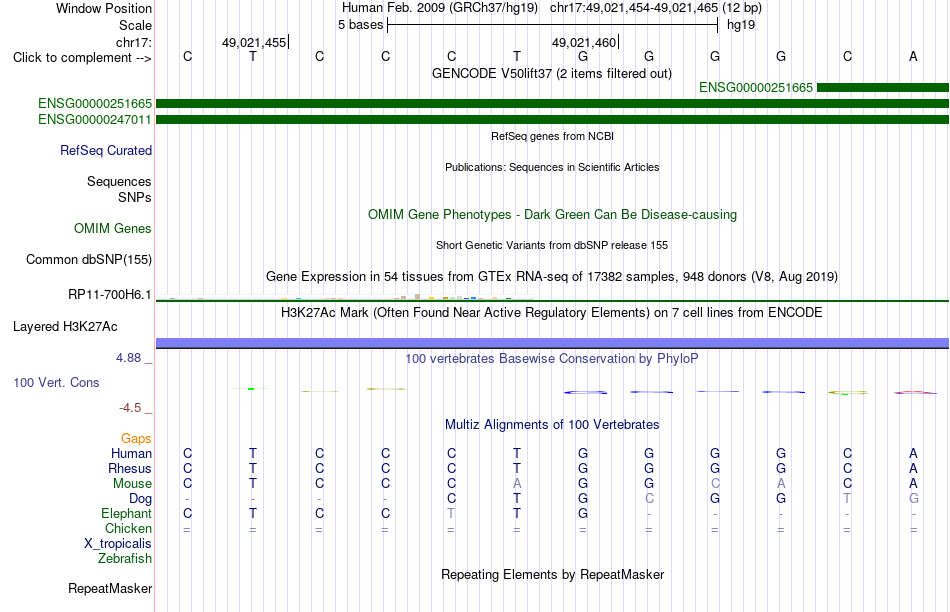Open H3K27Ac Mark track title
This screenshot has width=950, height=612.
click(552, 313)
